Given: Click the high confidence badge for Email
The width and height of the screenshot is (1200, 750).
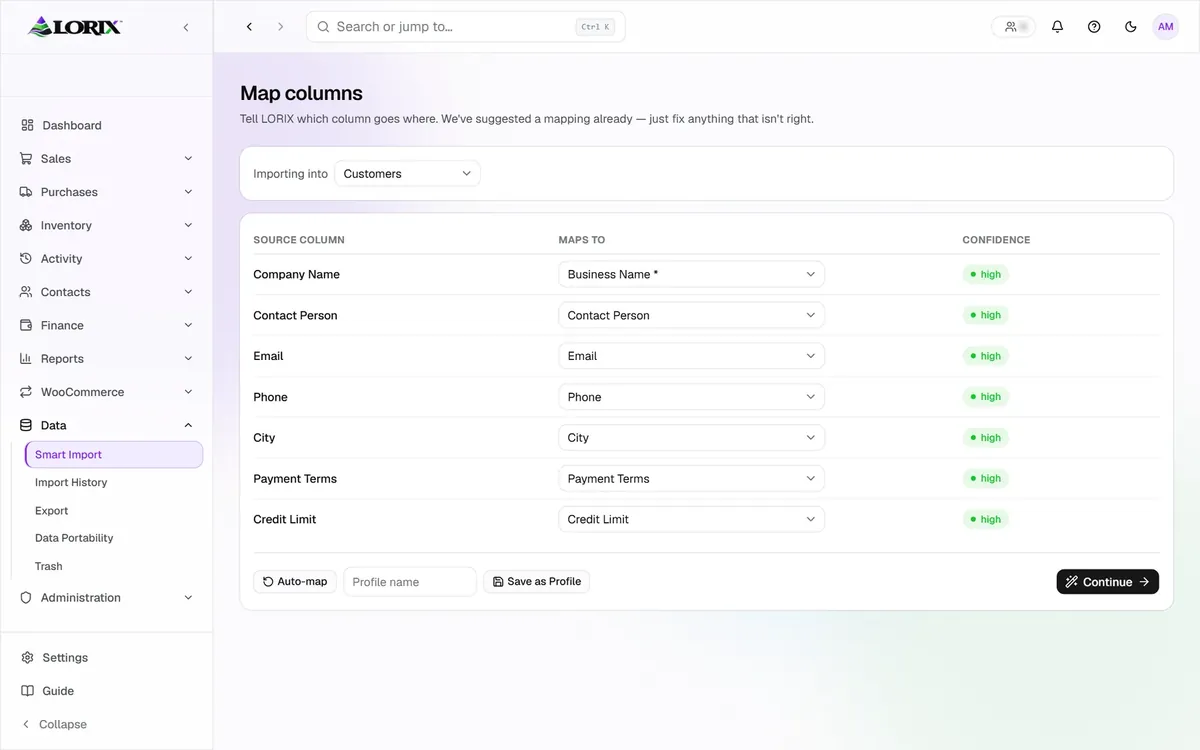Looking at the screenshot, I should coord(985,356).
